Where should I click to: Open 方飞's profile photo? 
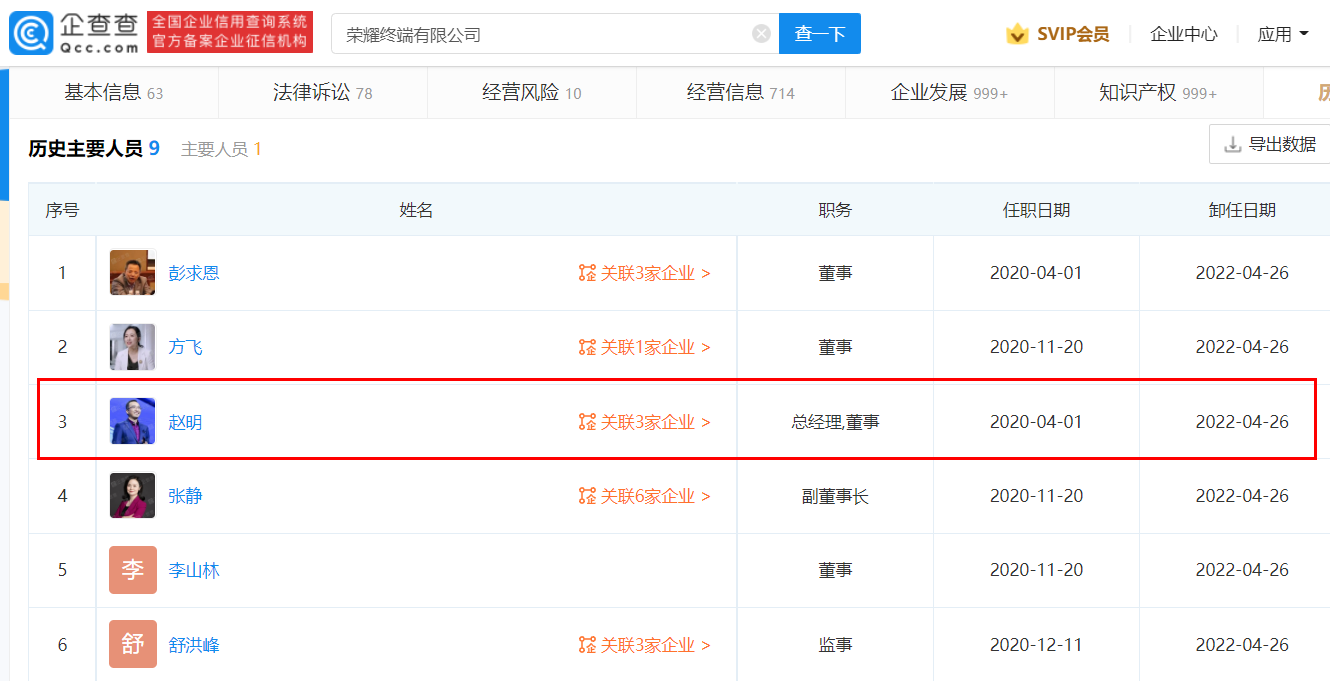pyautogui.click(x=132, y=347)
